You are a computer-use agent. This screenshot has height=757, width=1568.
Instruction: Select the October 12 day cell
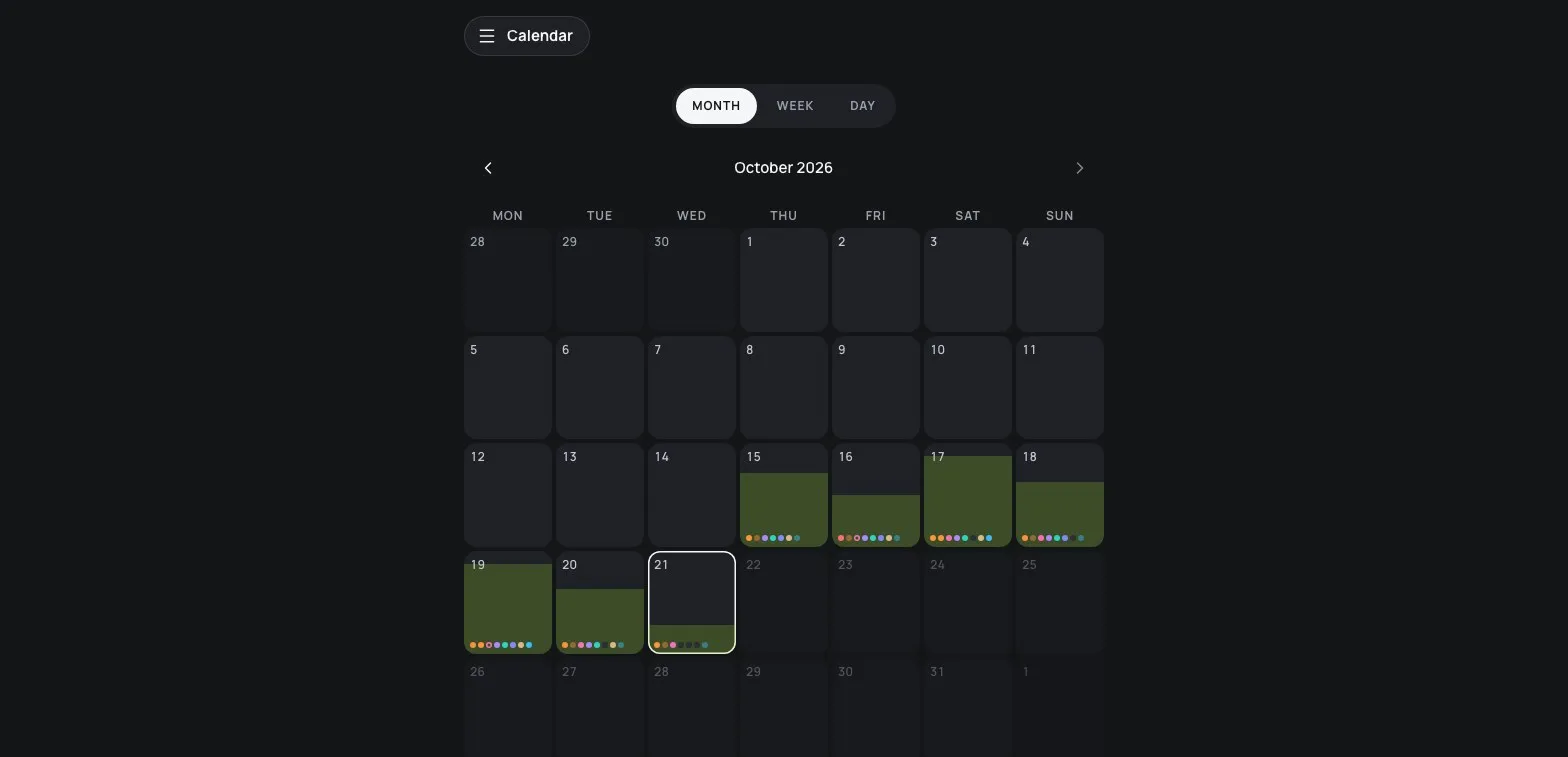(508, 495)
